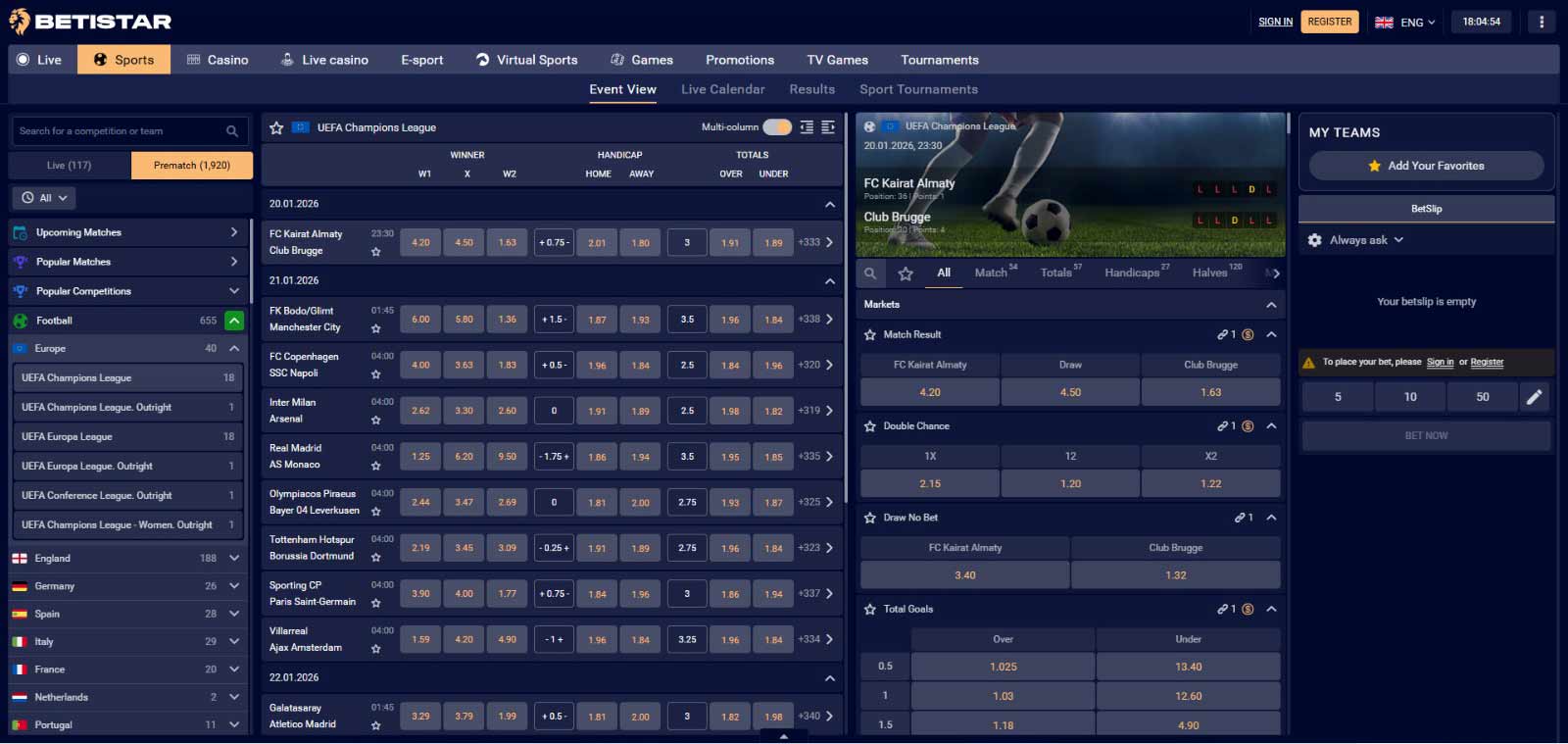
Task: Open UEFA Europa League in sidebar
Action: pyautogui.click(x=127, y=437)
